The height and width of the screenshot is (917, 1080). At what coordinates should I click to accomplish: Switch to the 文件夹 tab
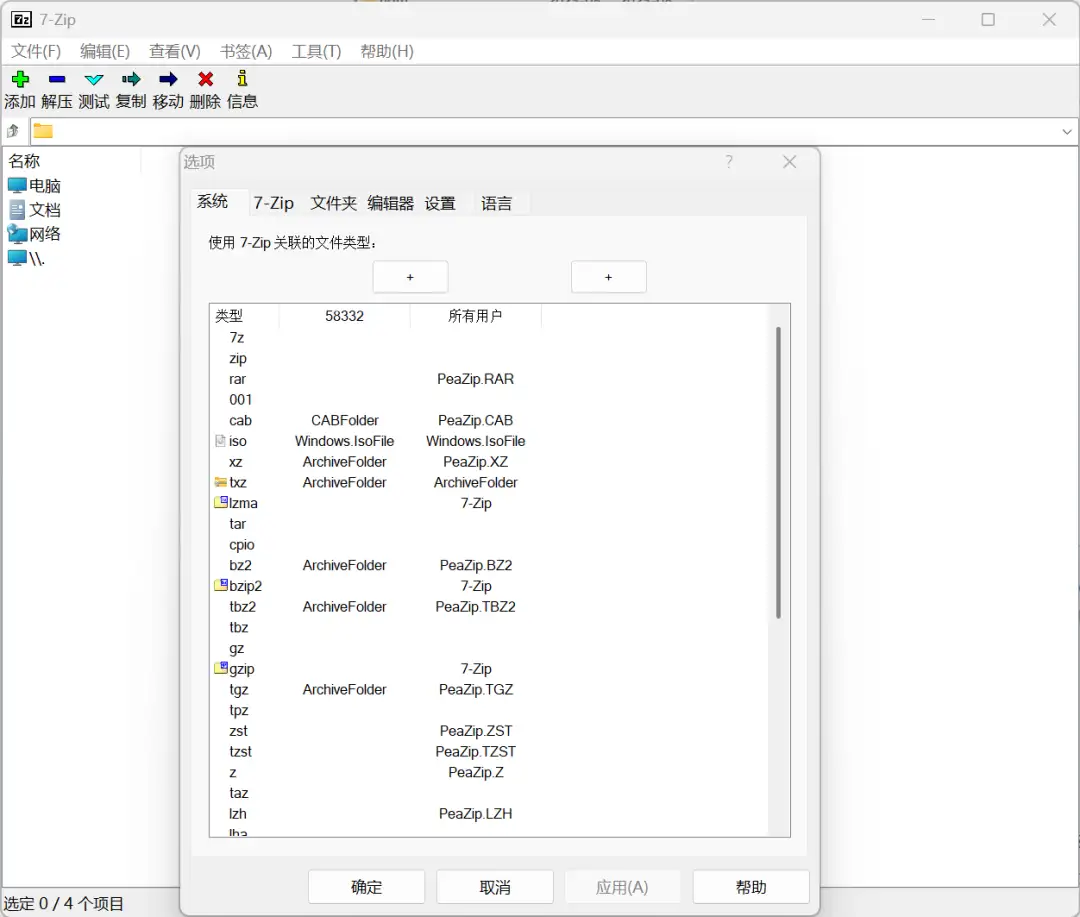coord(333,203)
